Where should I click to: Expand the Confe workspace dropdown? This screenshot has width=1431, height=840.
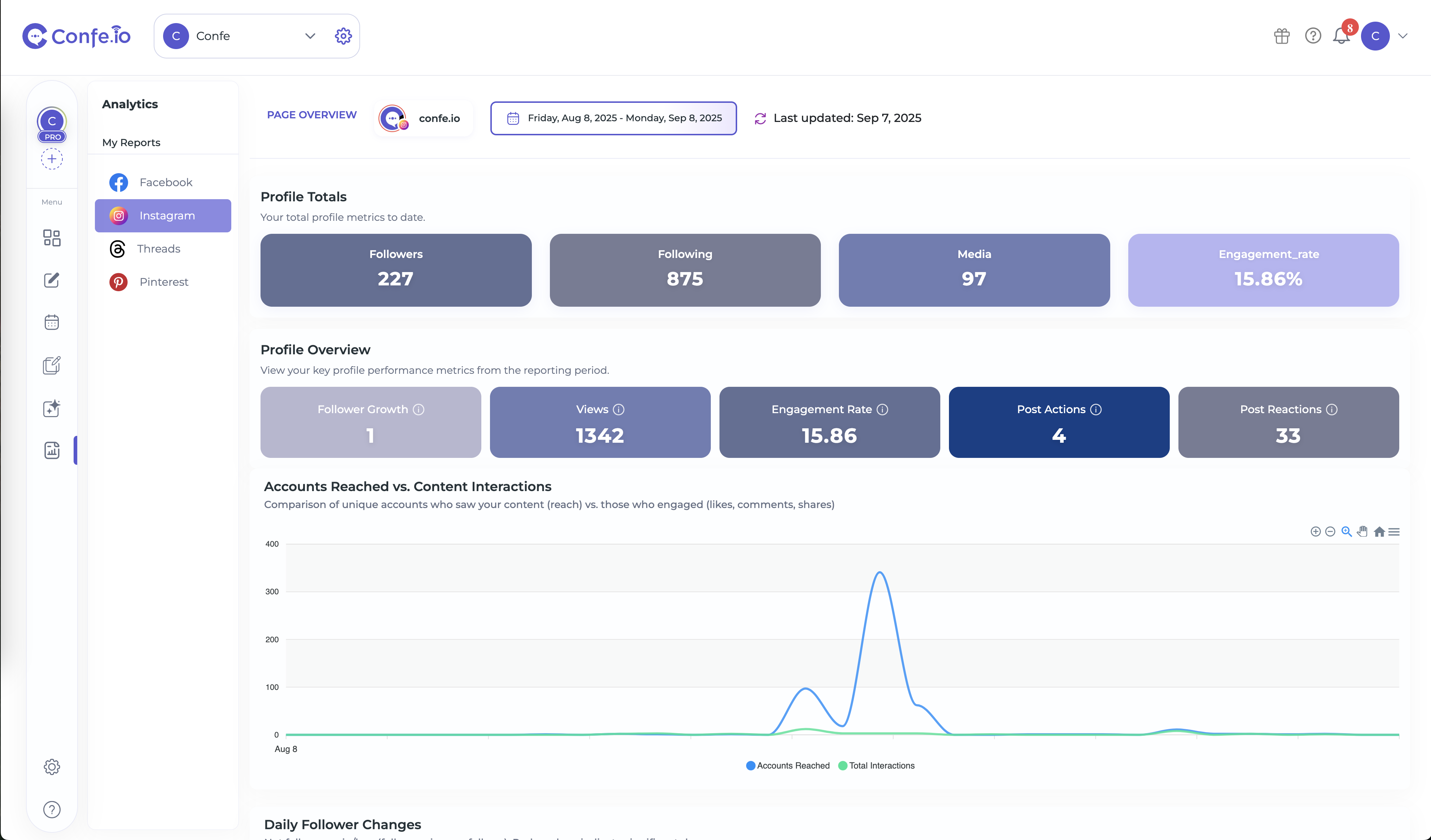tap(310, 36)
